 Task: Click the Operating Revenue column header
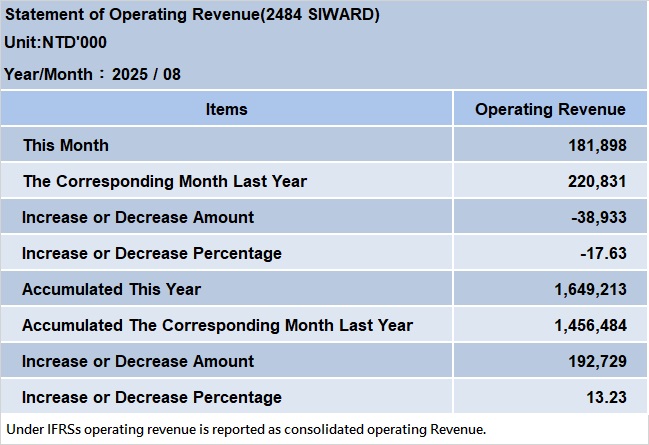[550, 109]
